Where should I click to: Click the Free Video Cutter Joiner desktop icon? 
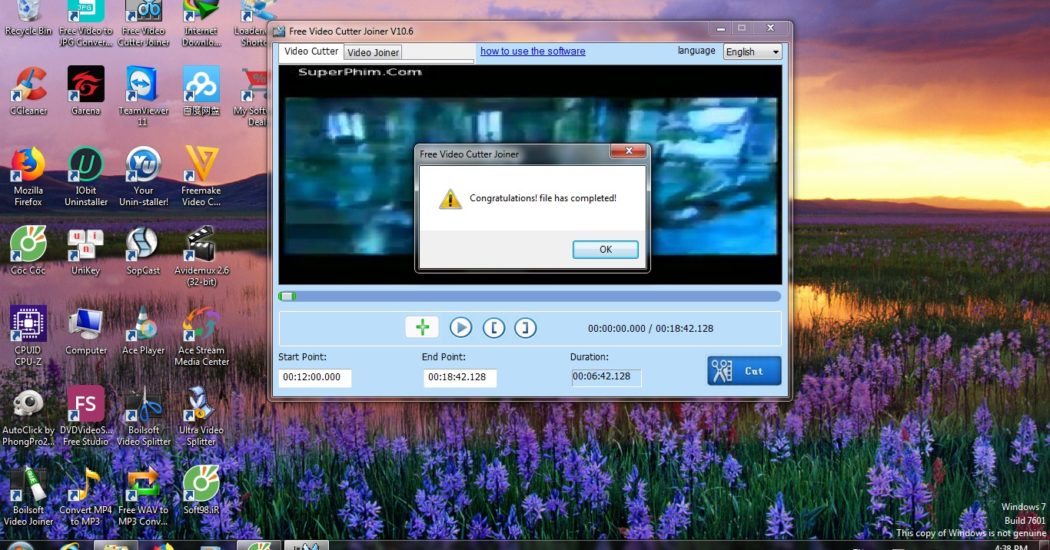(143, 23)
